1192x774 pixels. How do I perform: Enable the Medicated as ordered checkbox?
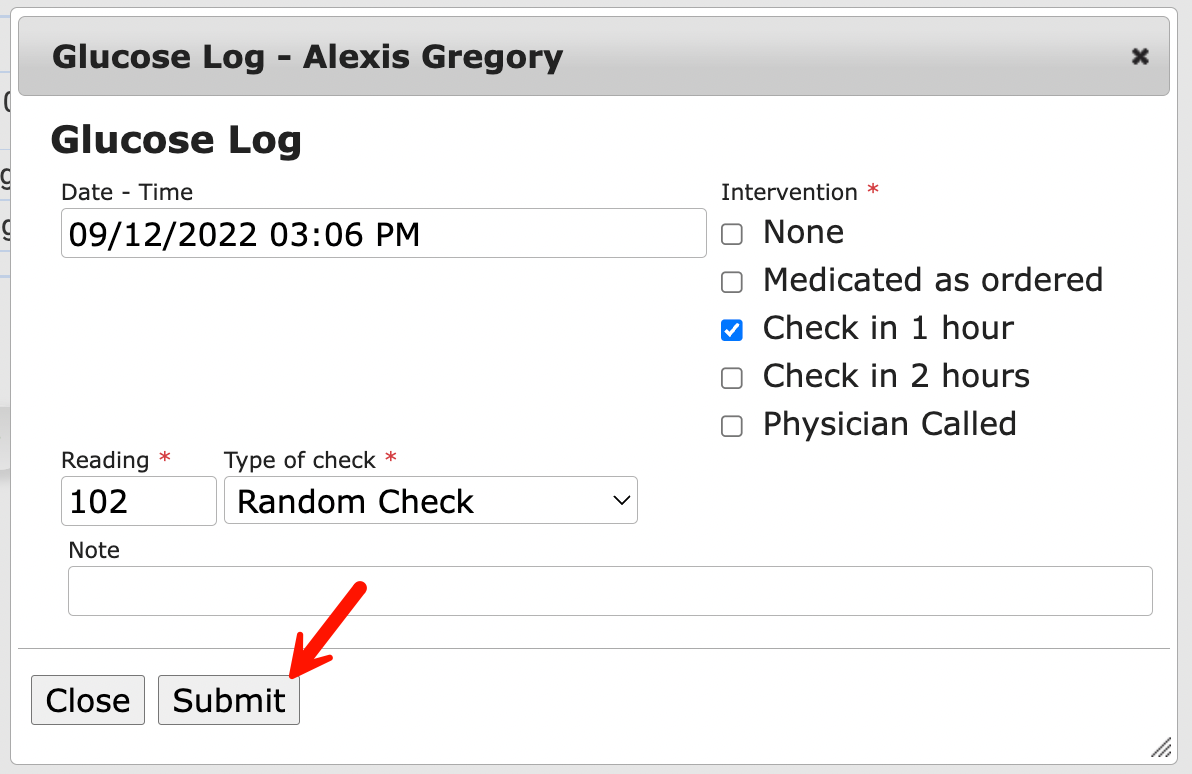[732, 283]
